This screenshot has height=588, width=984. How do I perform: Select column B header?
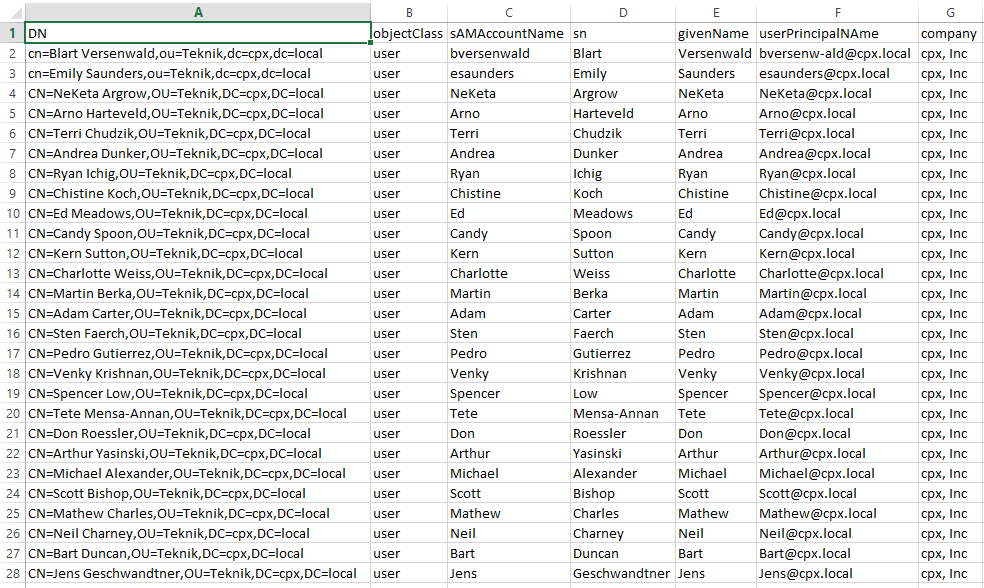tap(409, 13)
